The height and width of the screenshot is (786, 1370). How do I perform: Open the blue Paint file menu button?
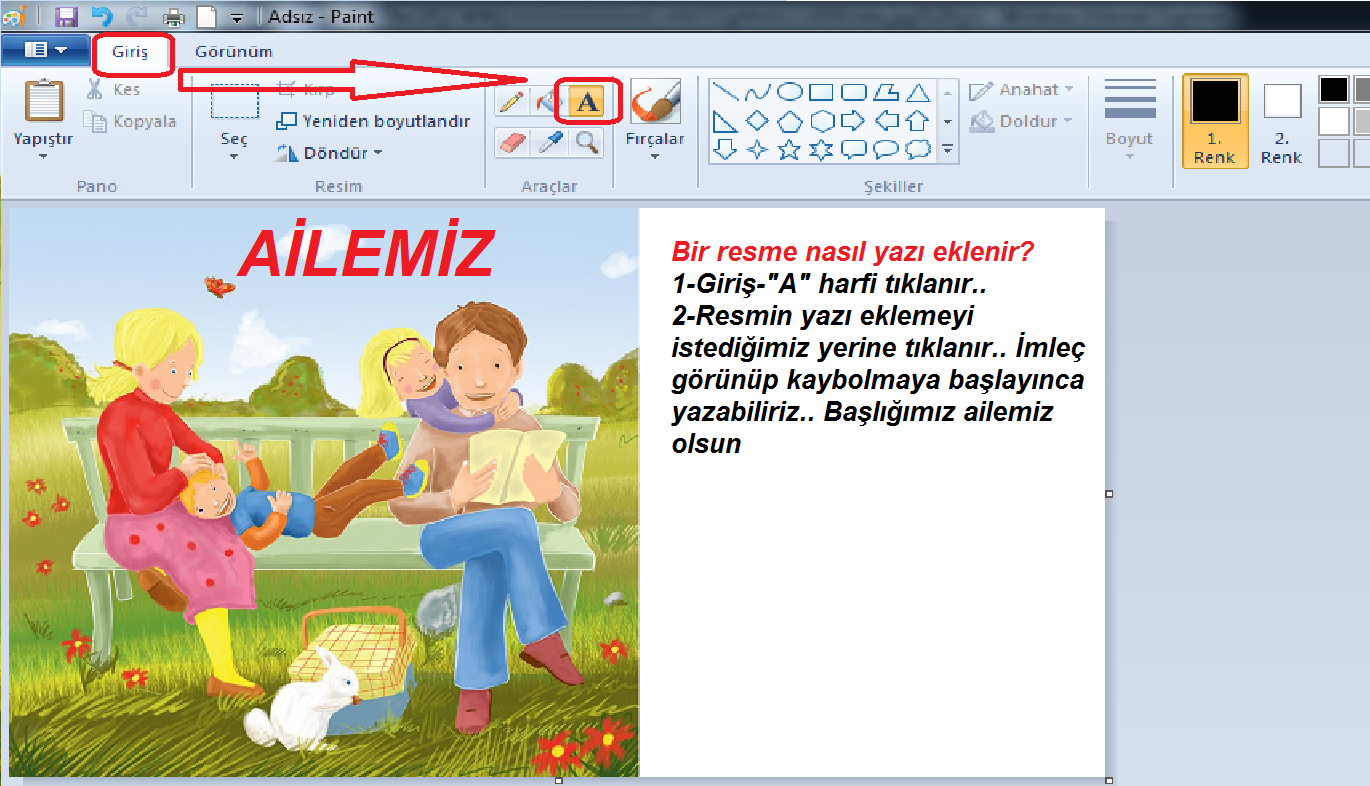pos(45,50)
